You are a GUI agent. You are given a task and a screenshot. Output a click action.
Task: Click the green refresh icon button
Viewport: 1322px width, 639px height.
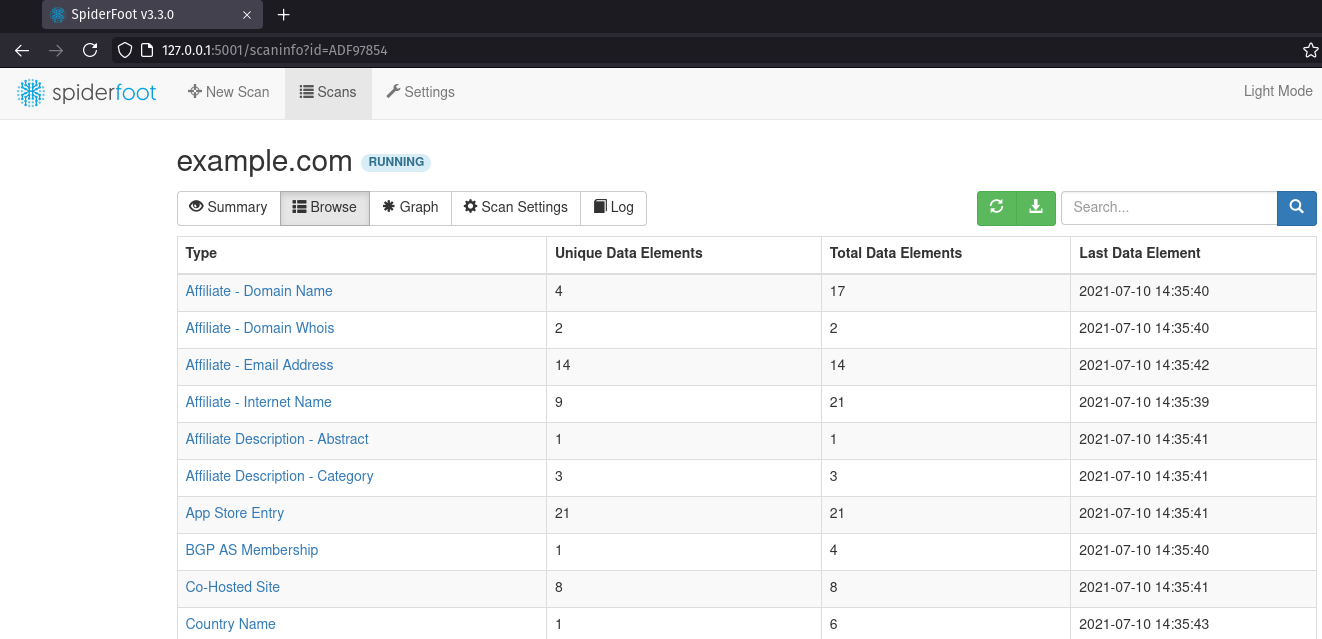tap(996, 207)
